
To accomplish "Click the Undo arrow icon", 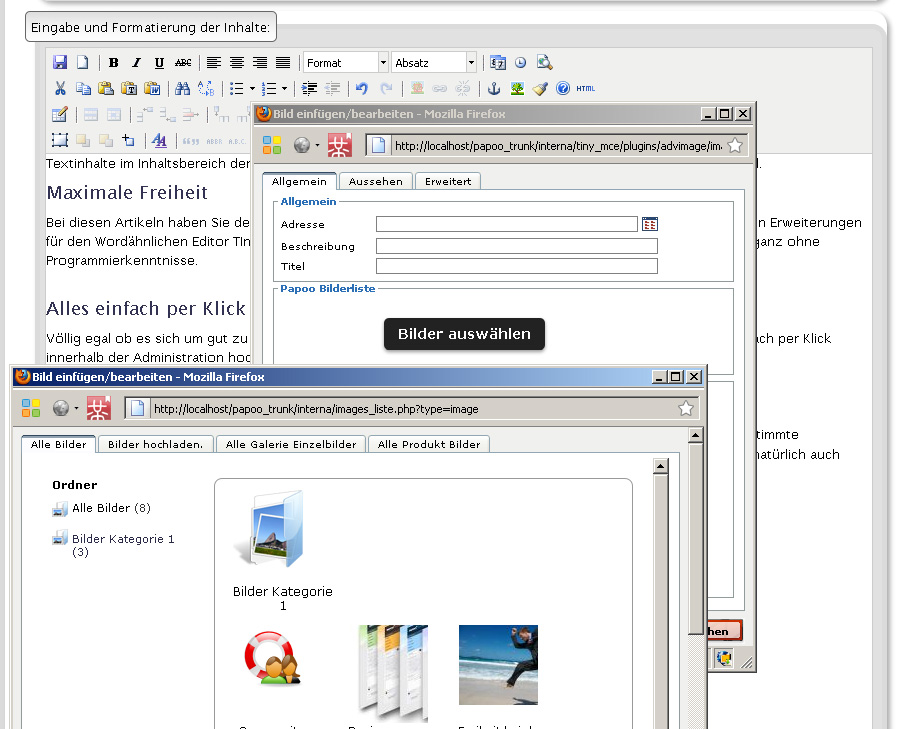I will click(x=362, y=89).
